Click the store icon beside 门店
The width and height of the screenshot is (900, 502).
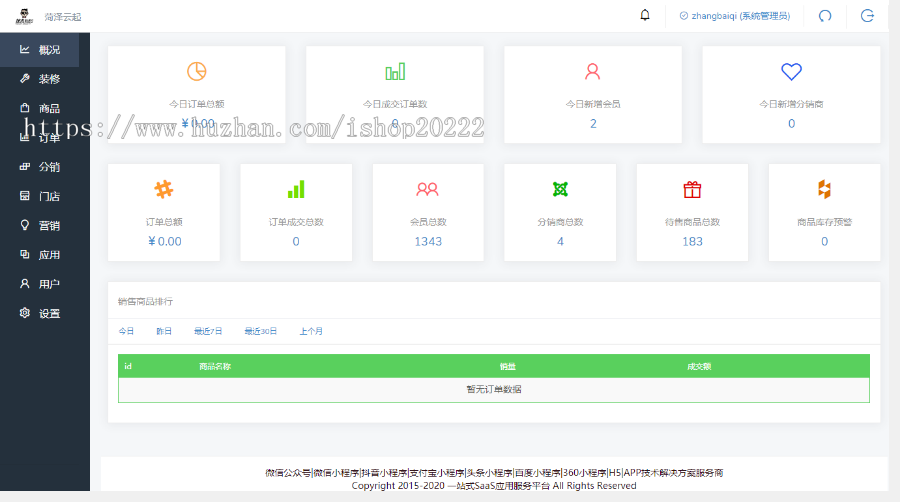pyautogui.click(x=25, y=196)
